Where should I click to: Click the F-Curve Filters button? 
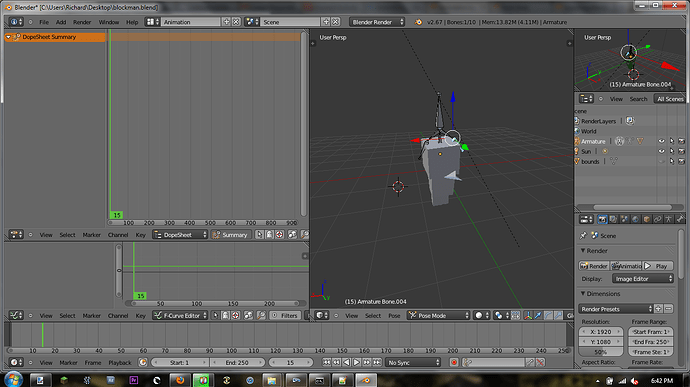pyautogui.click(x=285, y=315)
